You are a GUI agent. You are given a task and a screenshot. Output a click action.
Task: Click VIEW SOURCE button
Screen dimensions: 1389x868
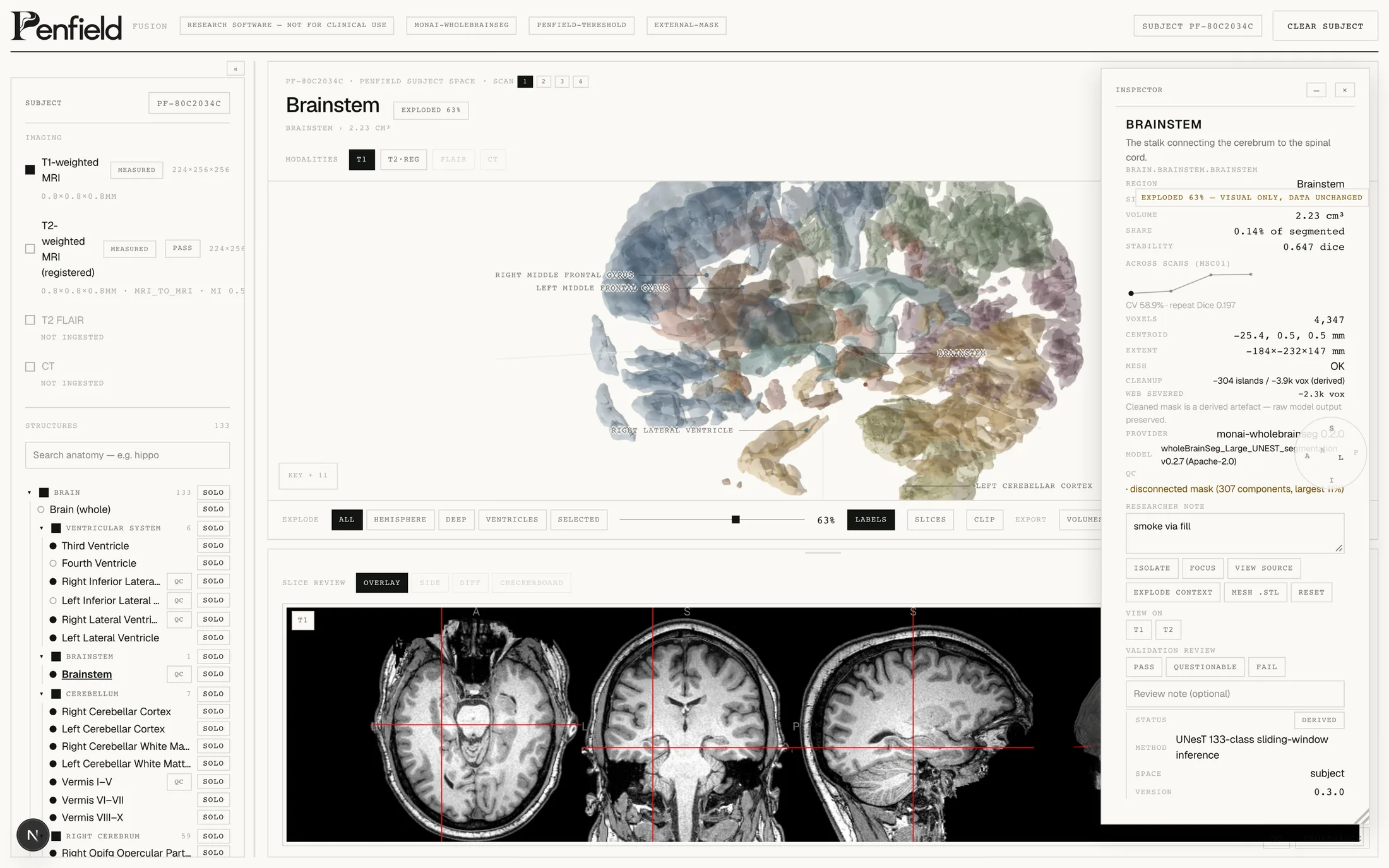[x=1263, y=568]
